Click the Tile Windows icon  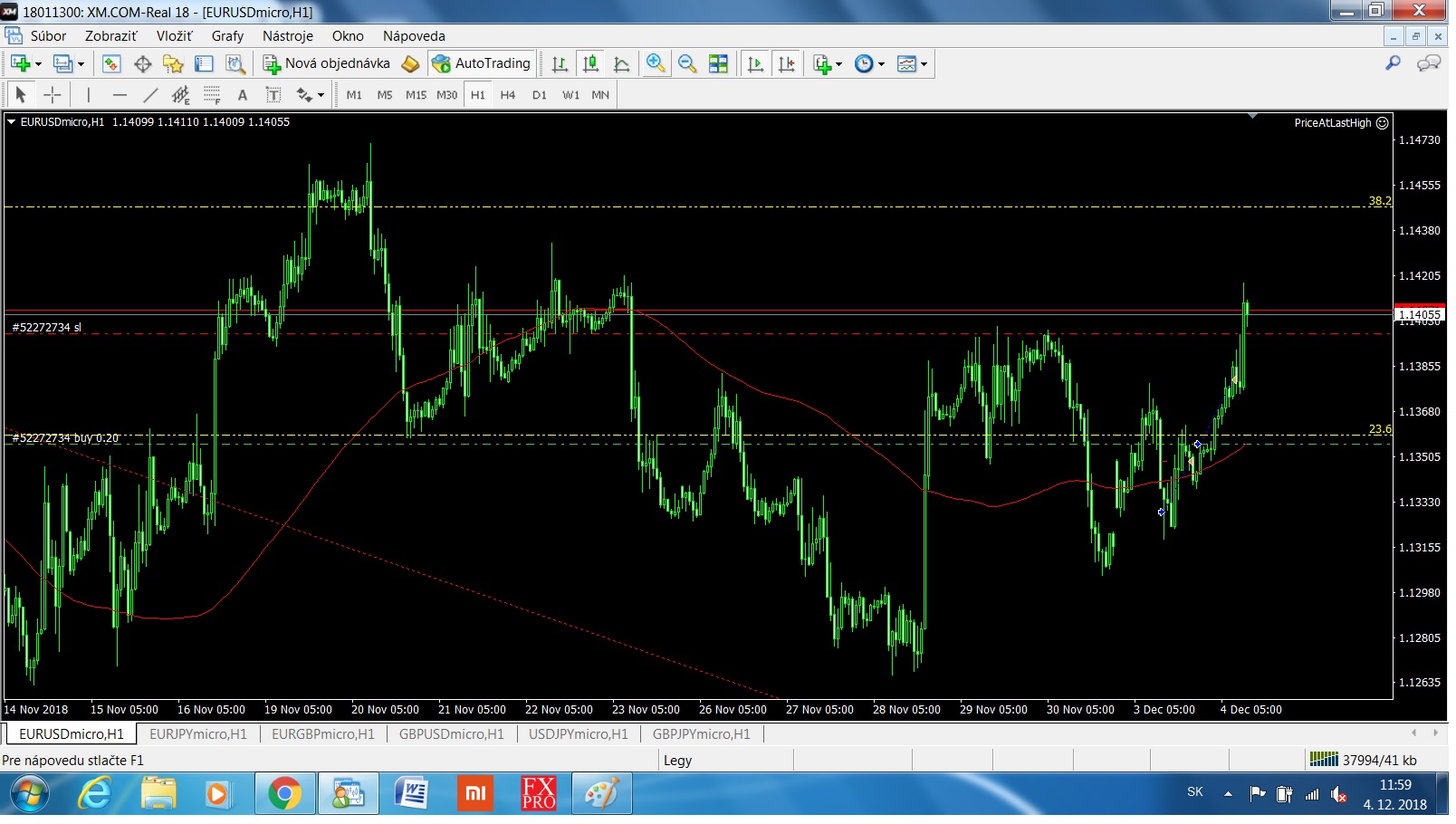tap(718, 63)
